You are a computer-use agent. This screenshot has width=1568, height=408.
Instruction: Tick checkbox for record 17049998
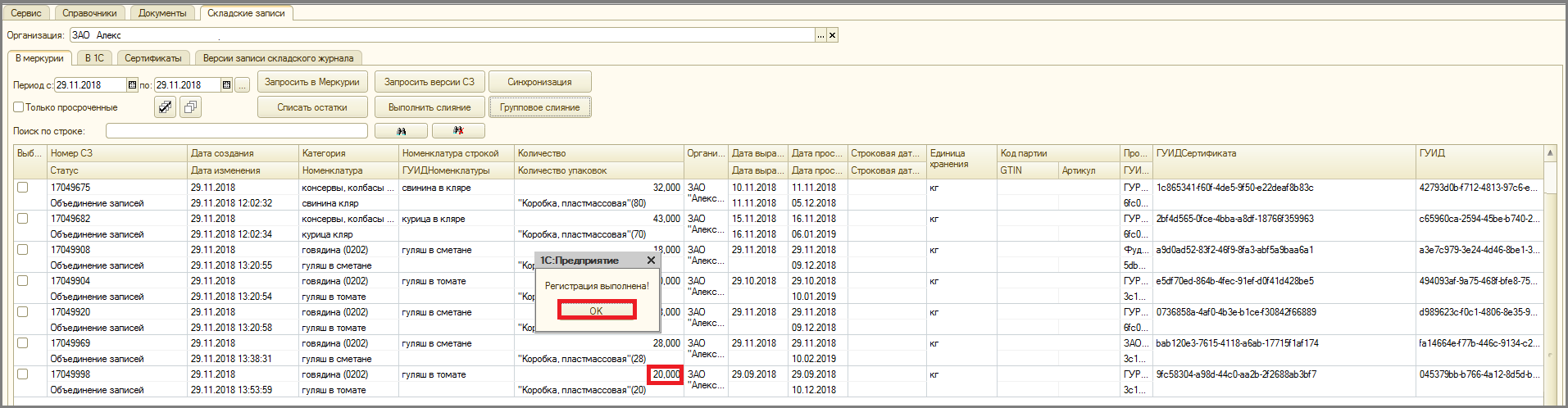pos(23,374)
